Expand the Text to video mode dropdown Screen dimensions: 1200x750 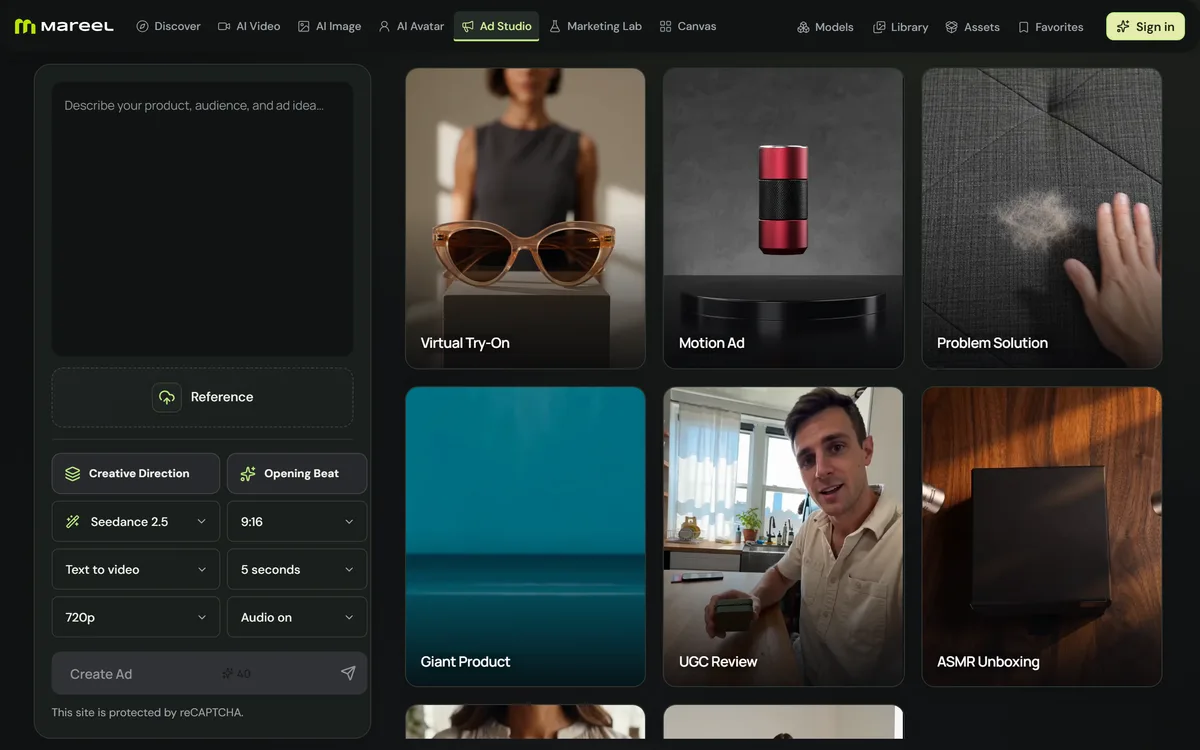click(136, 570)
